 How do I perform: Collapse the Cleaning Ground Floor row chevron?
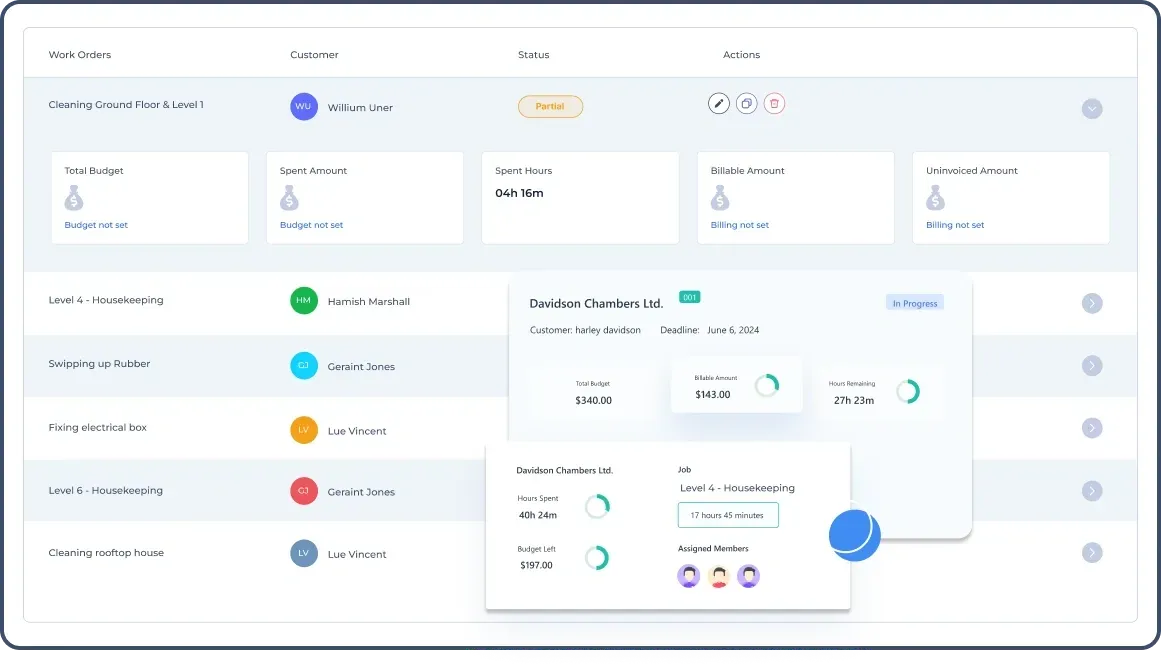(x=1092, y=108)
